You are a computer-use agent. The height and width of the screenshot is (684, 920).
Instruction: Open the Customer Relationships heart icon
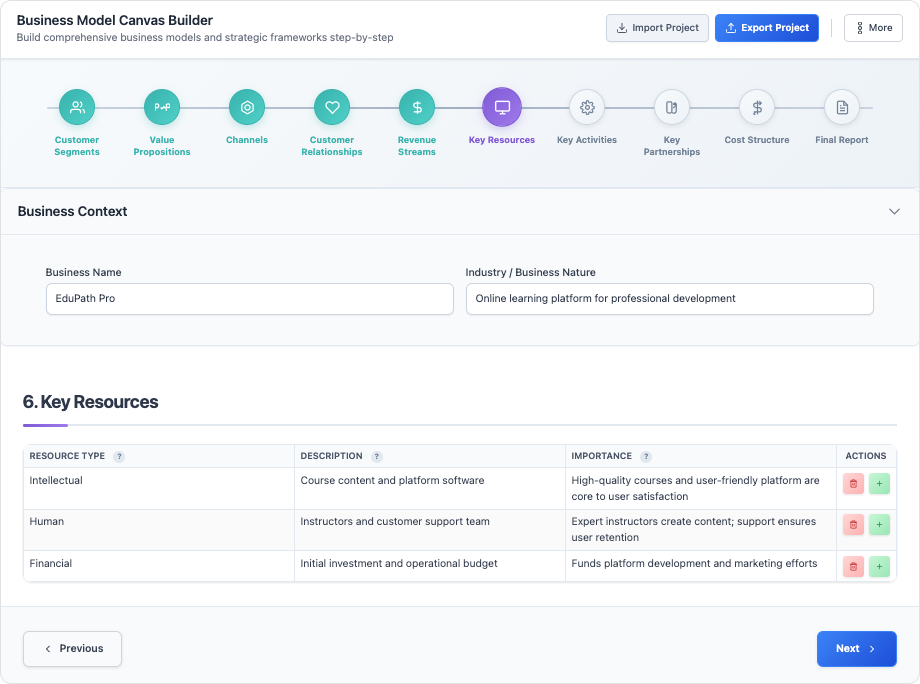[332, 107]
